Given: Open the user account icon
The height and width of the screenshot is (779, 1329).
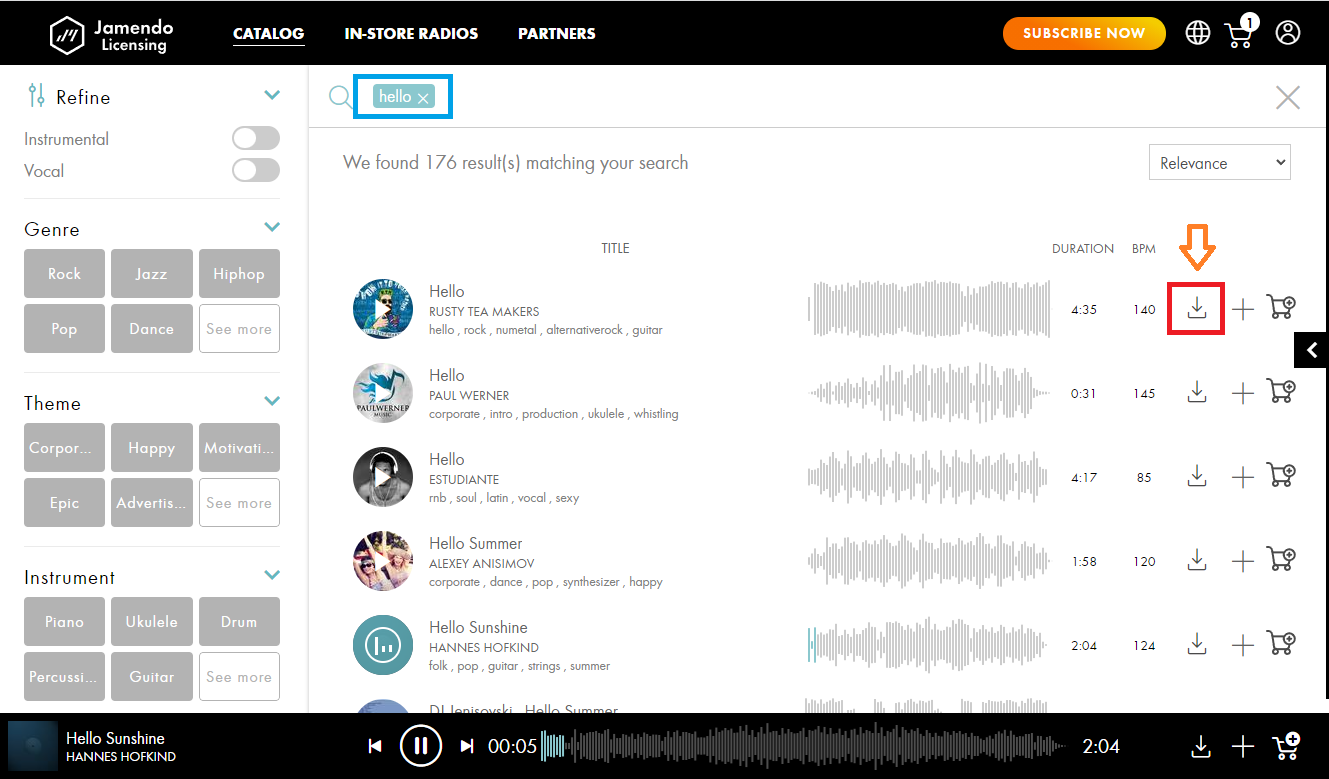Looking at the screenshot, I should pos(1288,33).
